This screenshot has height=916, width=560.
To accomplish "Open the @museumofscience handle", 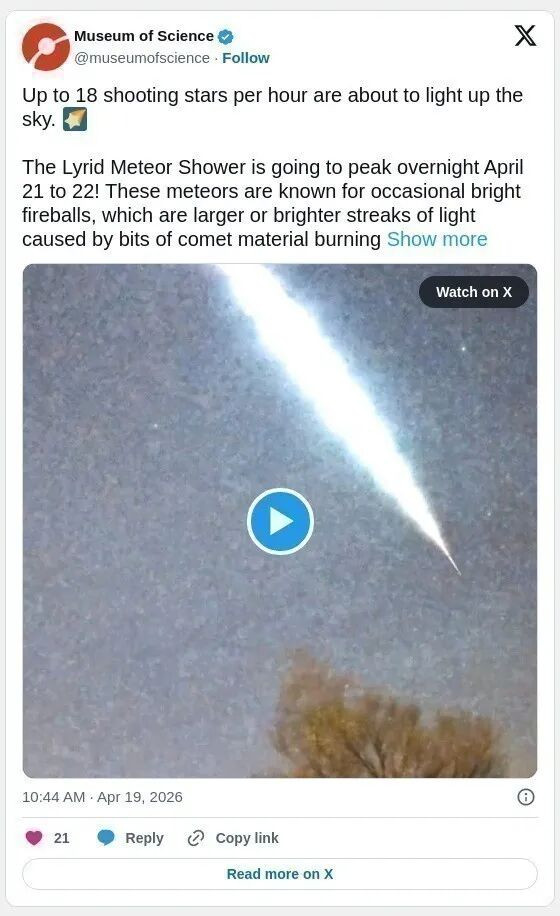I will pyautogui.click(x=142, y=58).
